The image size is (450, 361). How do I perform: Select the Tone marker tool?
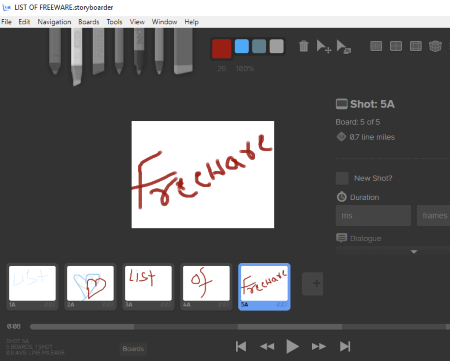(98, 51)
